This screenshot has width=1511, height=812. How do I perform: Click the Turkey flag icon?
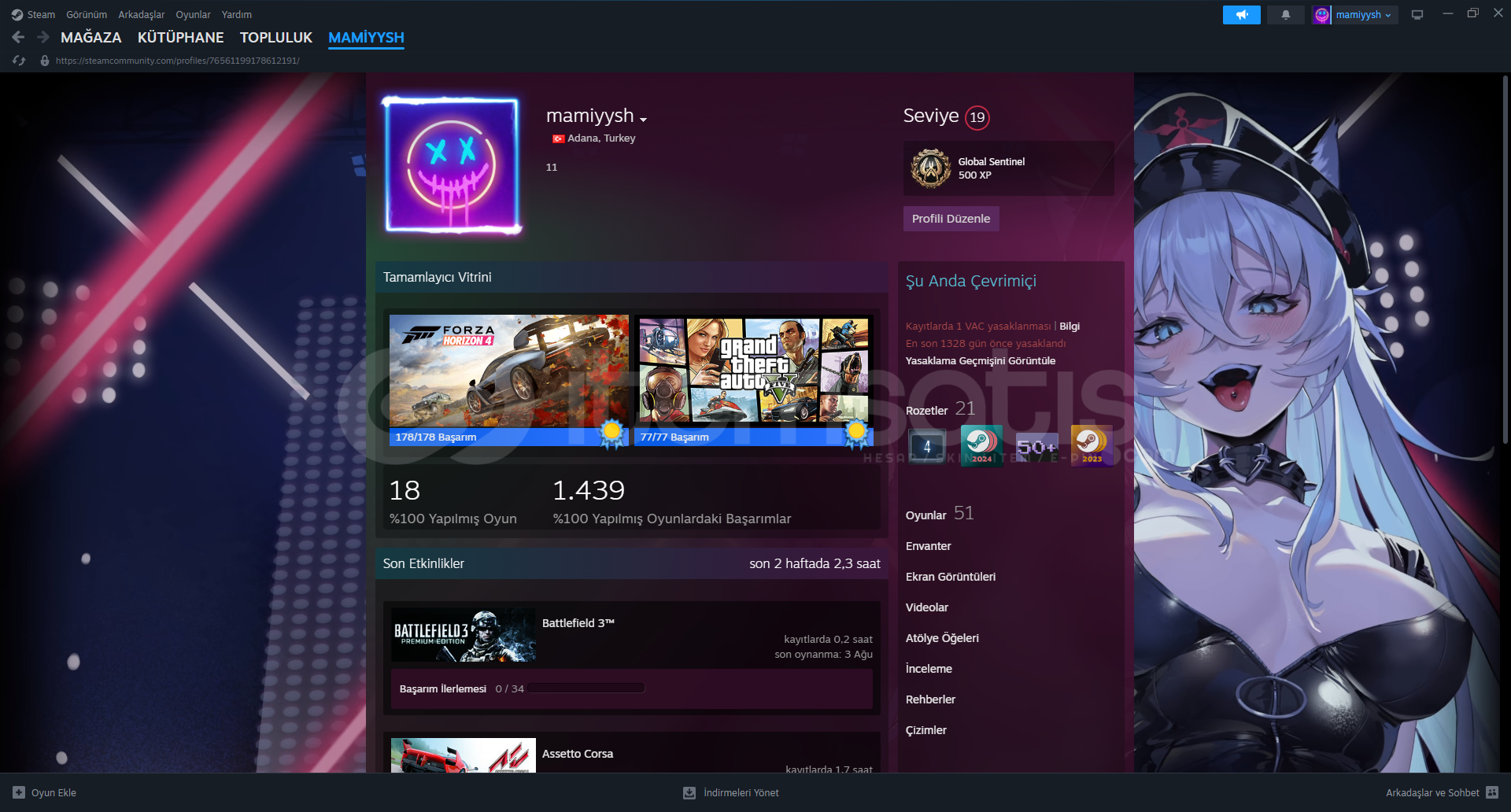click(x=558, y=138)
